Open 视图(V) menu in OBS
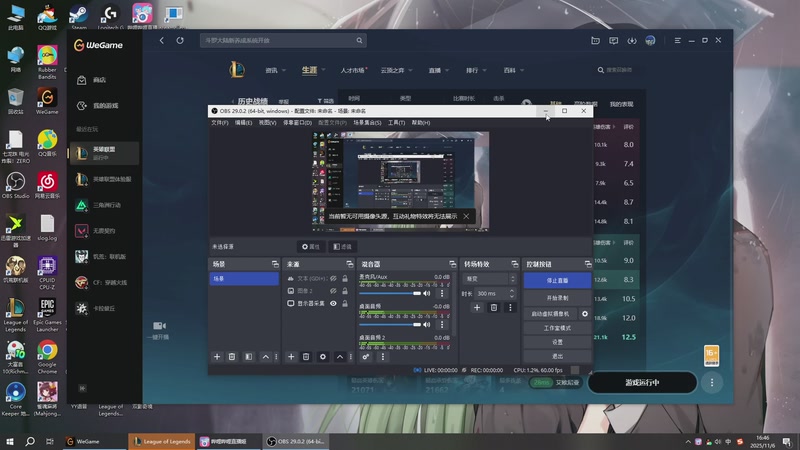This screenshot has height=450, width=800. point(267,123)
